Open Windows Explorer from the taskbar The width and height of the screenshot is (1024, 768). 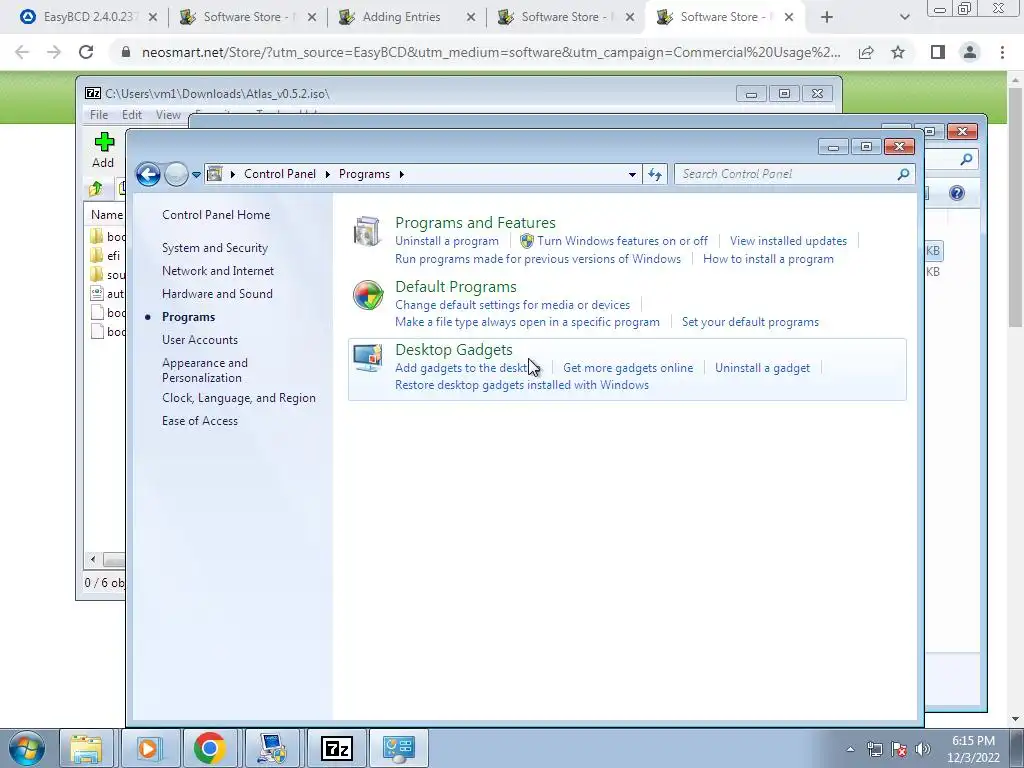(86, 748)
